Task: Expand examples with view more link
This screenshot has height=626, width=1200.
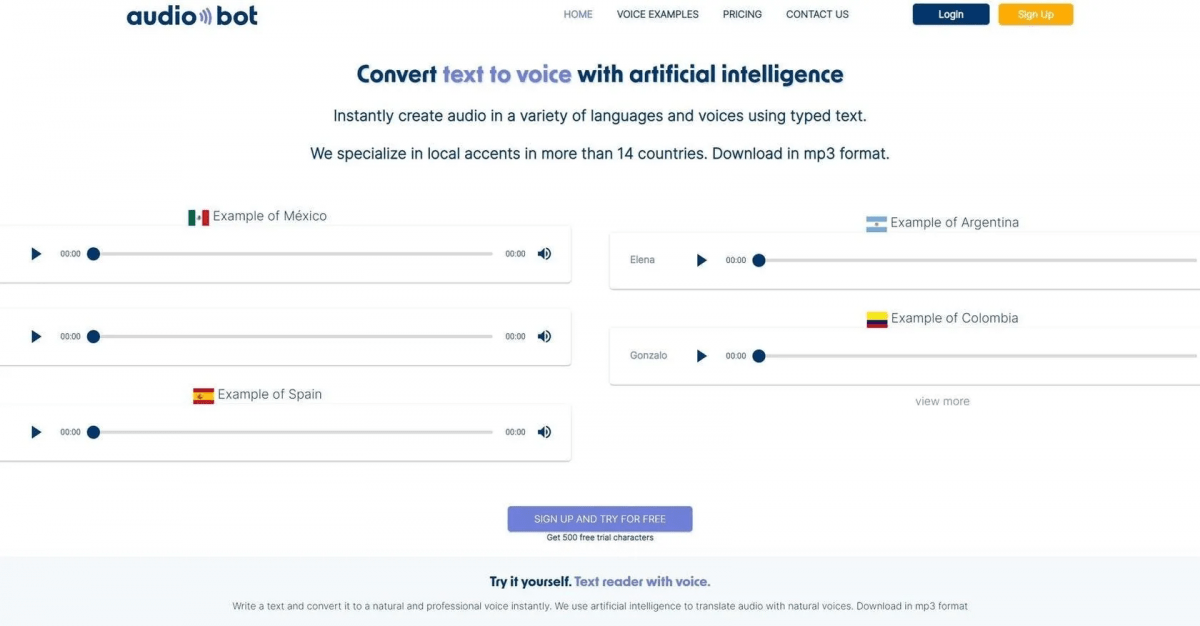Action: 942,402
